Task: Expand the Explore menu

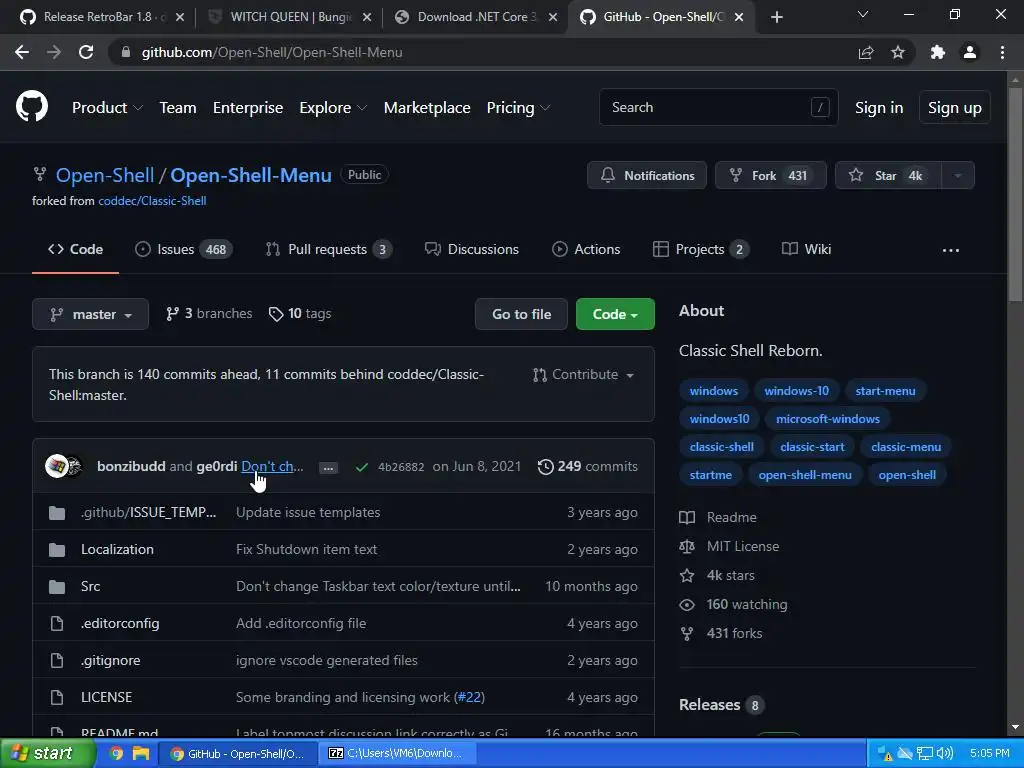Action: (x=333, y=108)
